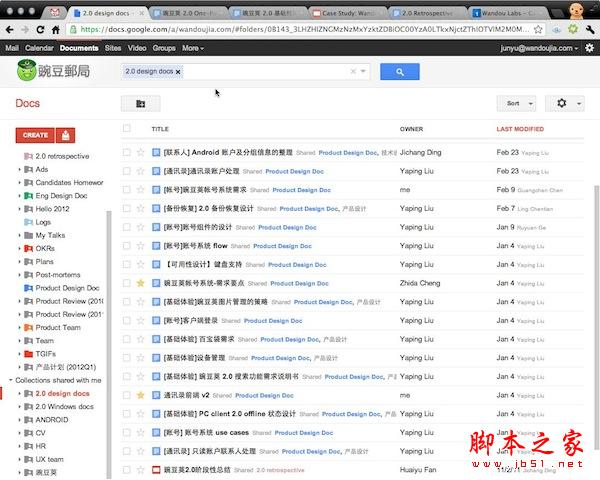Image resolution: width=600 pixels, height=480 pixels.
Task: Click the Wandoujia logo image
Action: [54, 70]
